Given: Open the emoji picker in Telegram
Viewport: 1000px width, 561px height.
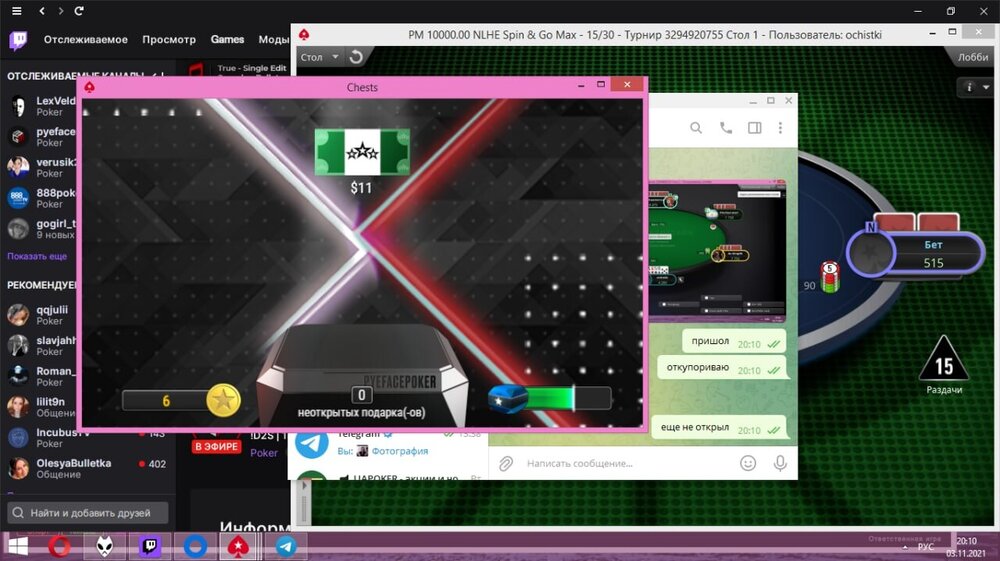Looking at the screenshot, I should pos(748,463).
